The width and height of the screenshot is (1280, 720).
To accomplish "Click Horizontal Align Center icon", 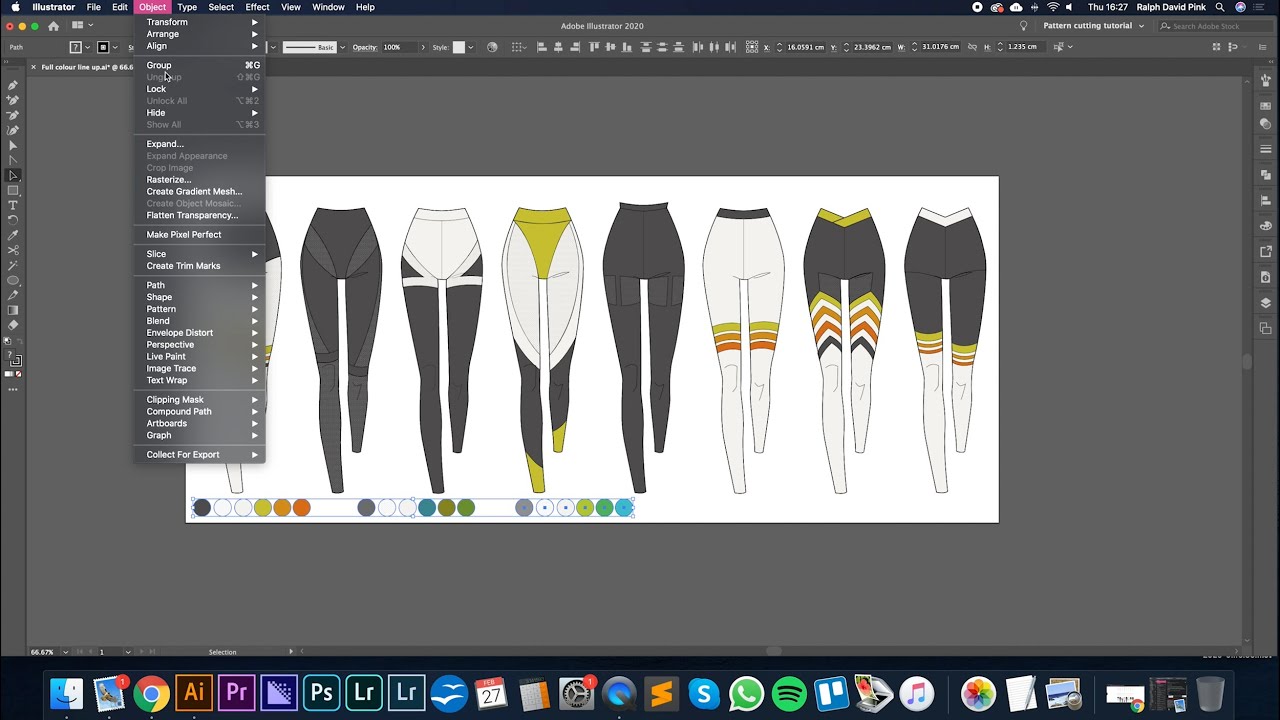I will pyautogui.click(x=559, y=47).
